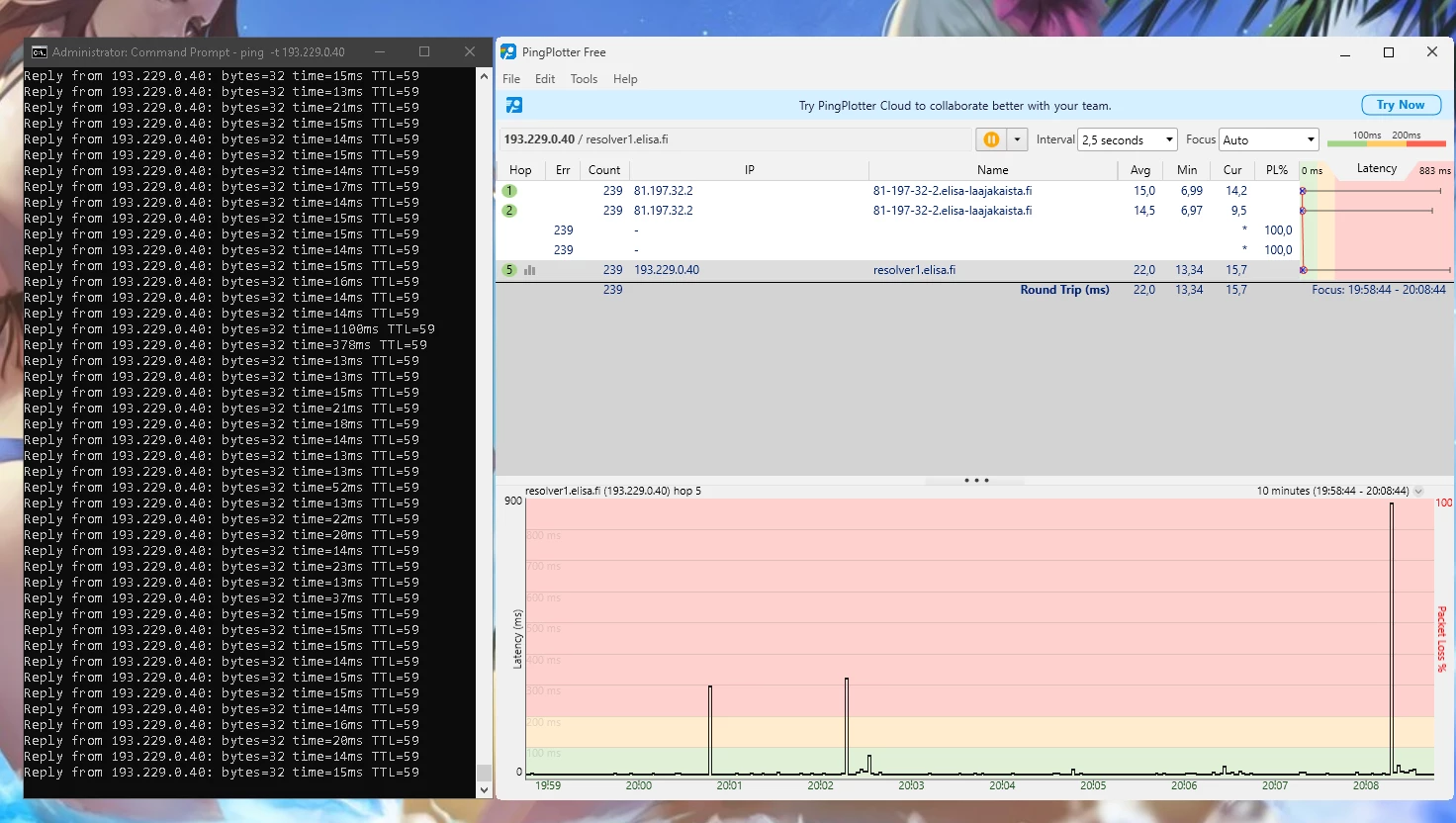This screenshot has width=1456, height=823.
Task: Pause tracing with the orange pause button
Action: point(991,139)
